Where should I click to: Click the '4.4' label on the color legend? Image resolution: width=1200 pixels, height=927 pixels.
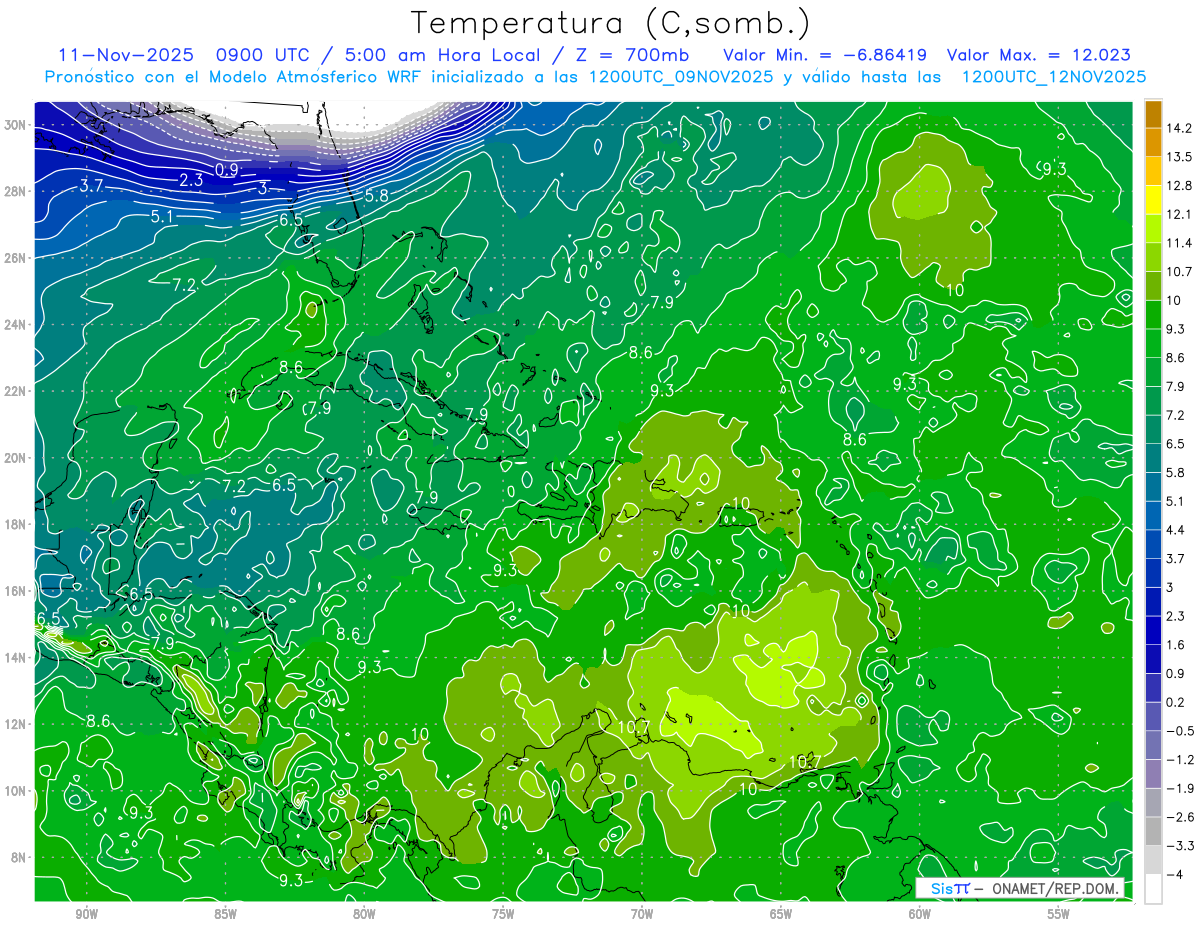tap(1176, 530)
